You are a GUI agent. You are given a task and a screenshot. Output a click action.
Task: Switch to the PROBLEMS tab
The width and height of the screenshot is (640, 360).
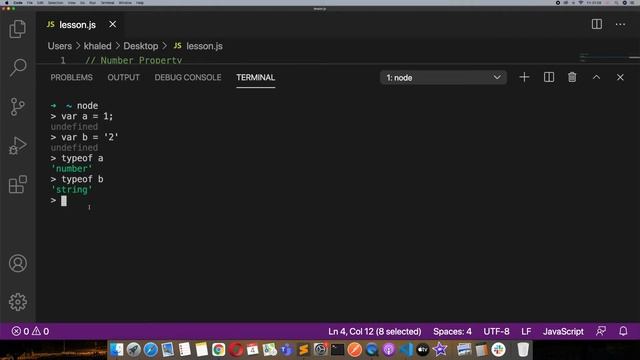point(71,78)
